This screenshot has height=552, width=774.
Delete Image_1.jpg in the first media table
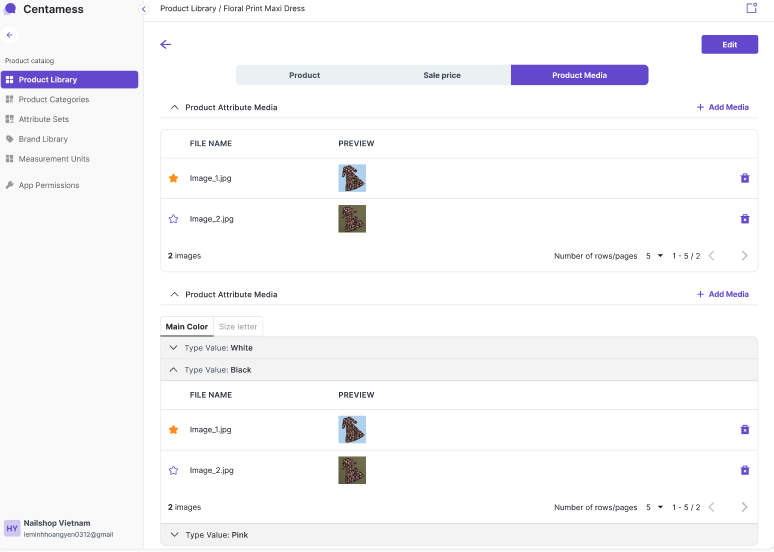point(744,178)
